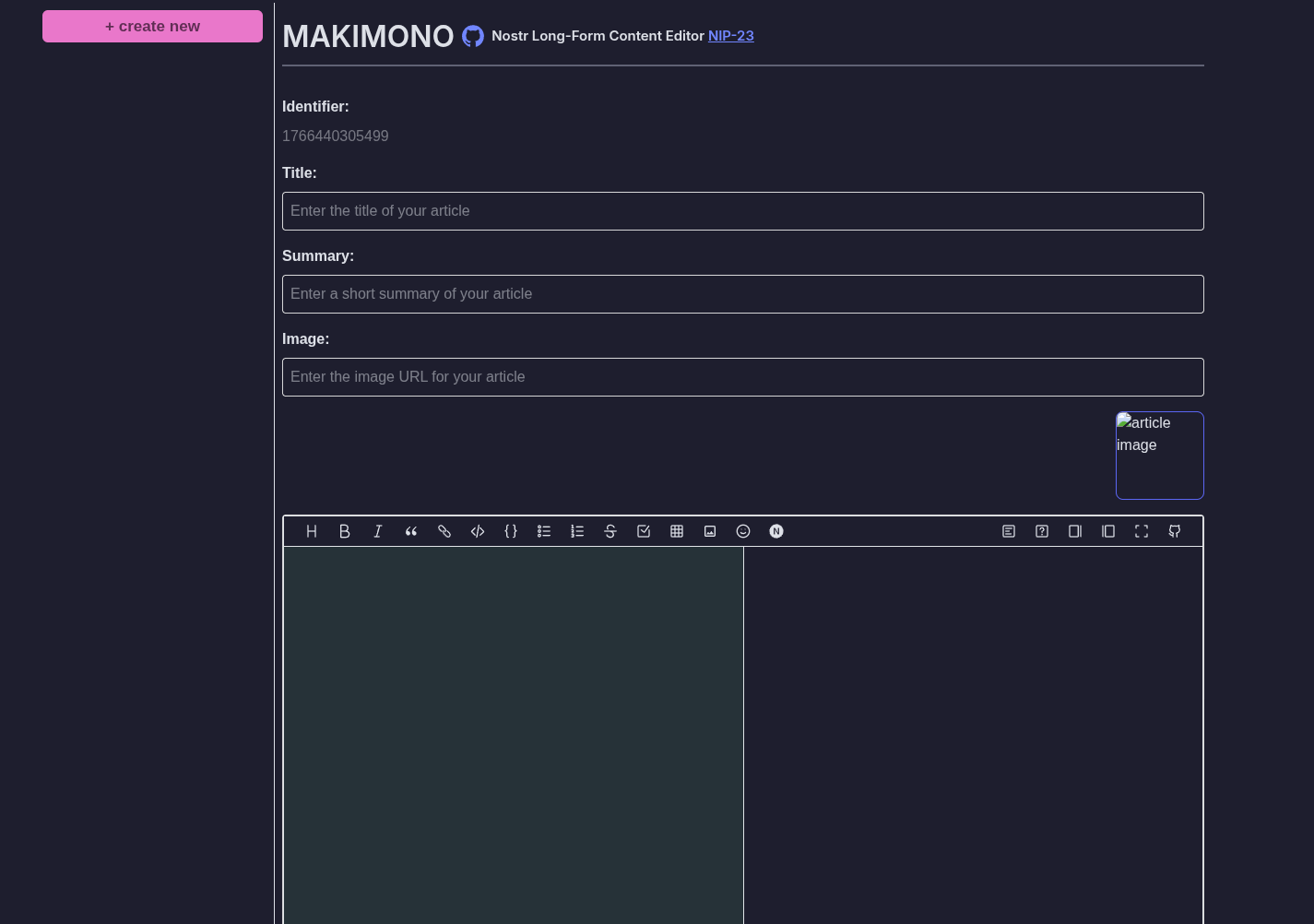
Task: Insert a blockquote
Action: pos(411,531)
